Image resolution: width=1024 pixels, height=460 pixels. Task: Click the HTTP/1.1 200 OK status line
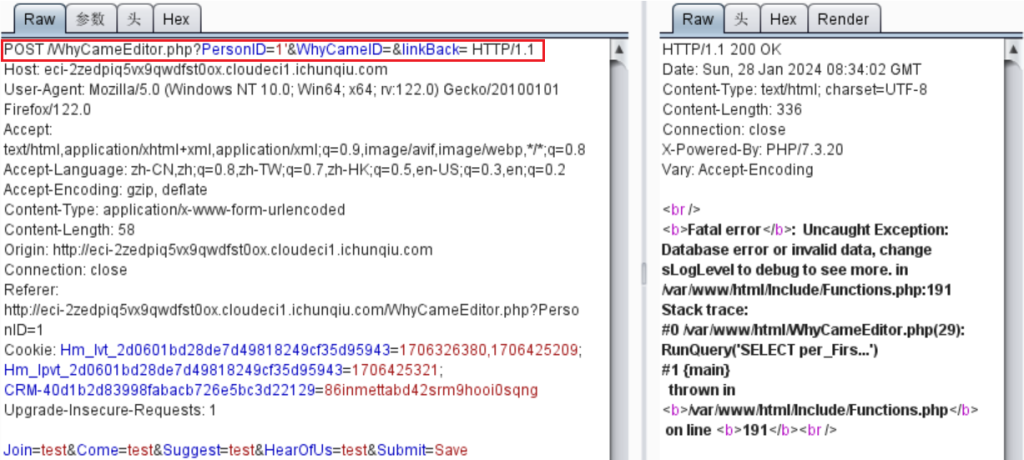[x=722, y=50]
